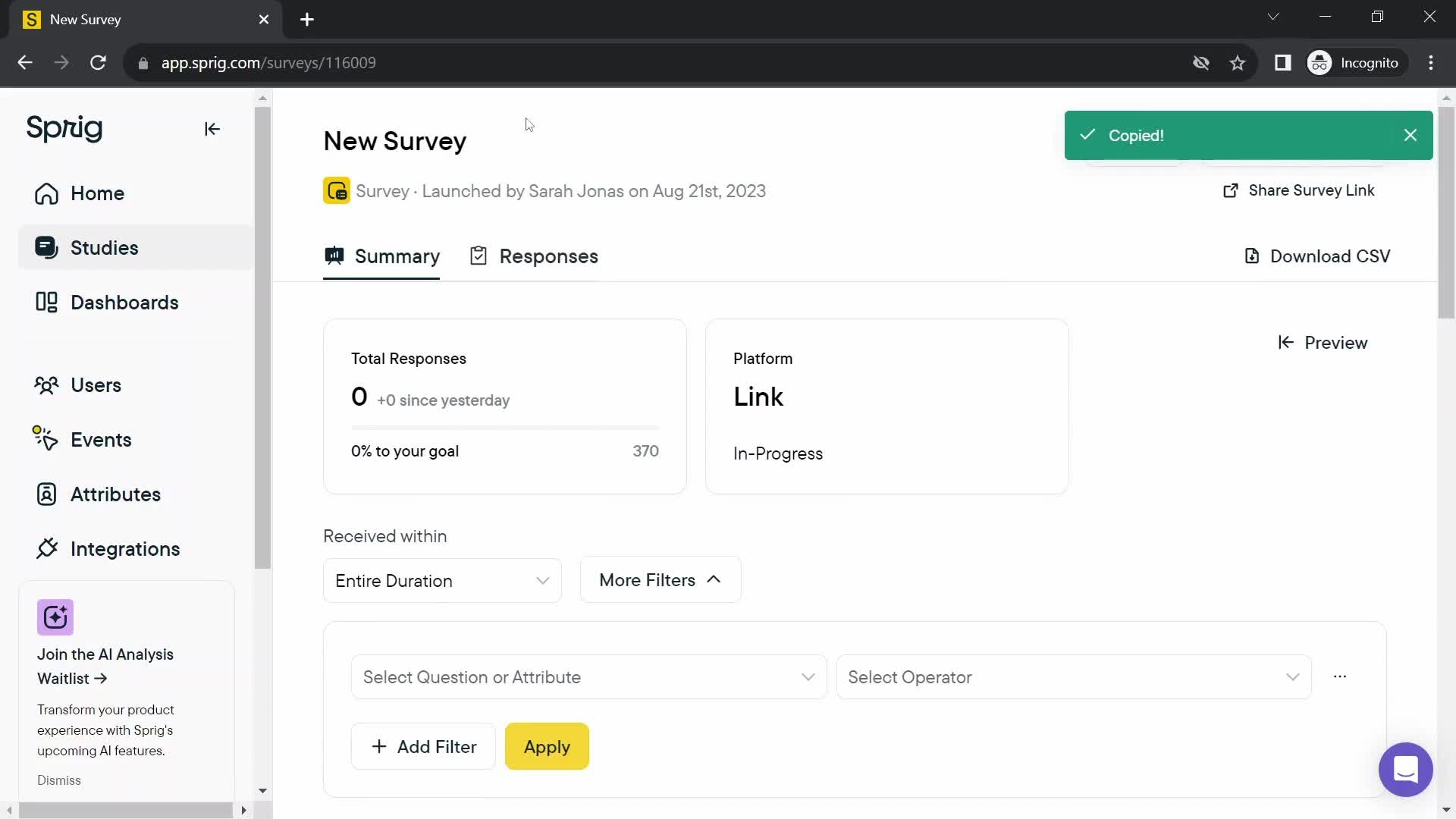Dismiss the AI Analysis promo card
This screenshot has height=819, width=1456.
point(59,780)
